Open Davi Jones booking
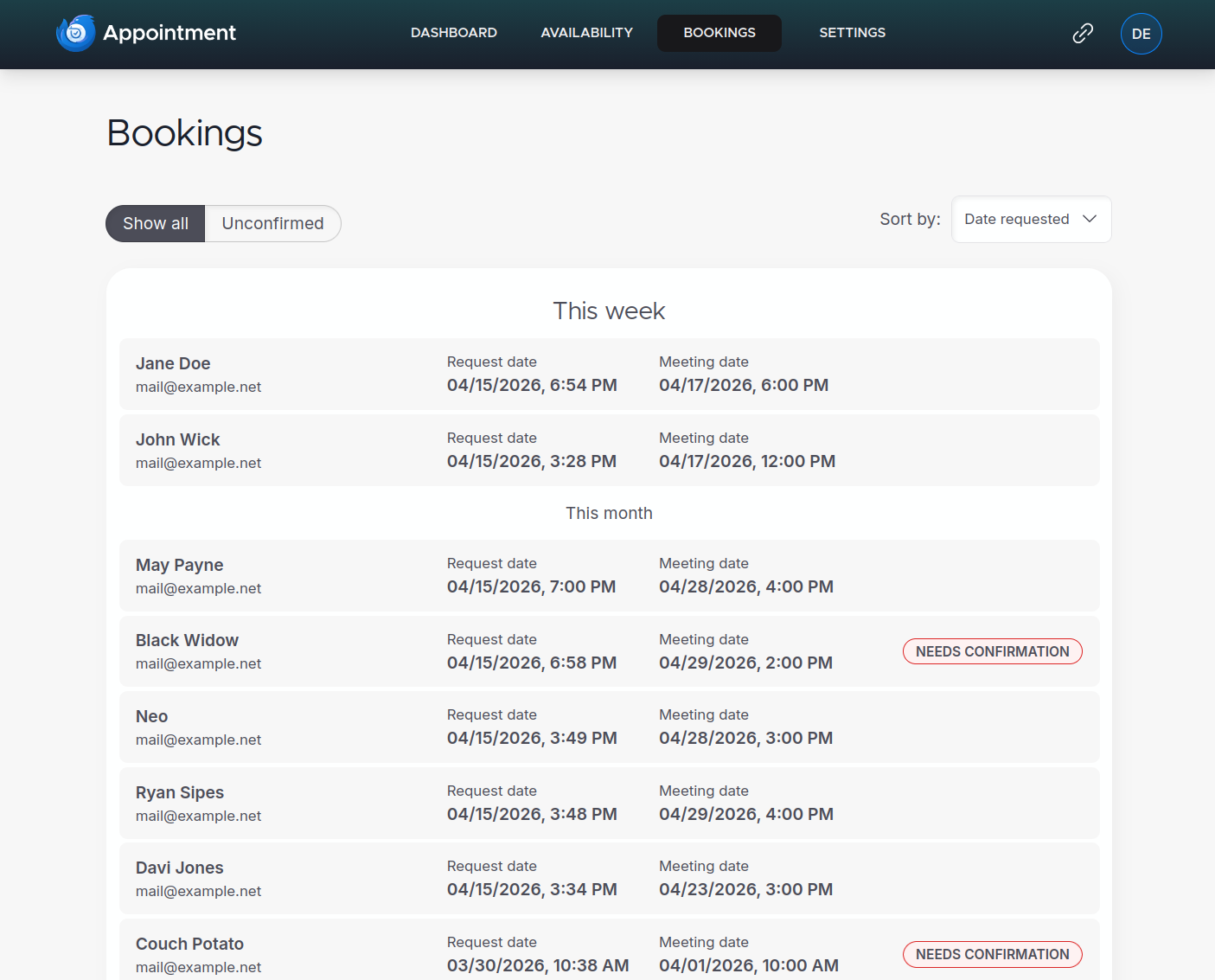Viewport: 1215px width, 980px height. (x=610, y=878)
